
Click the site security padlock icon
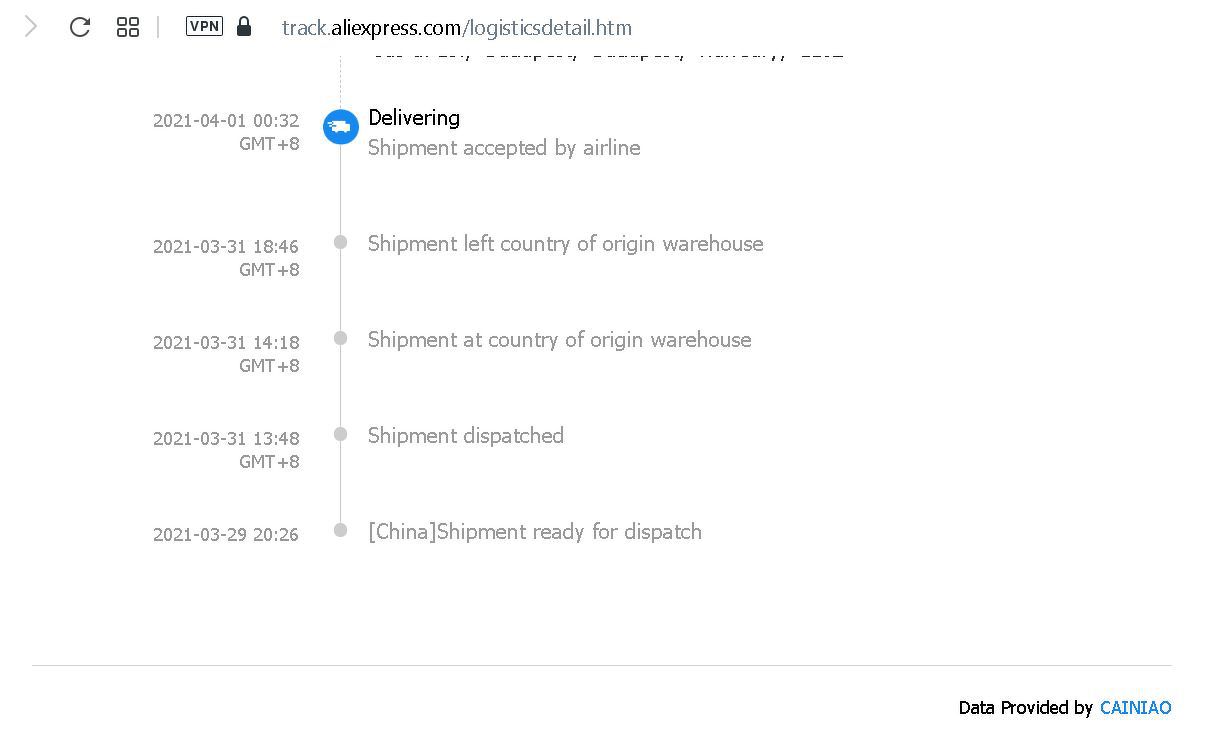pyautogui.click(x=244, y=27)
